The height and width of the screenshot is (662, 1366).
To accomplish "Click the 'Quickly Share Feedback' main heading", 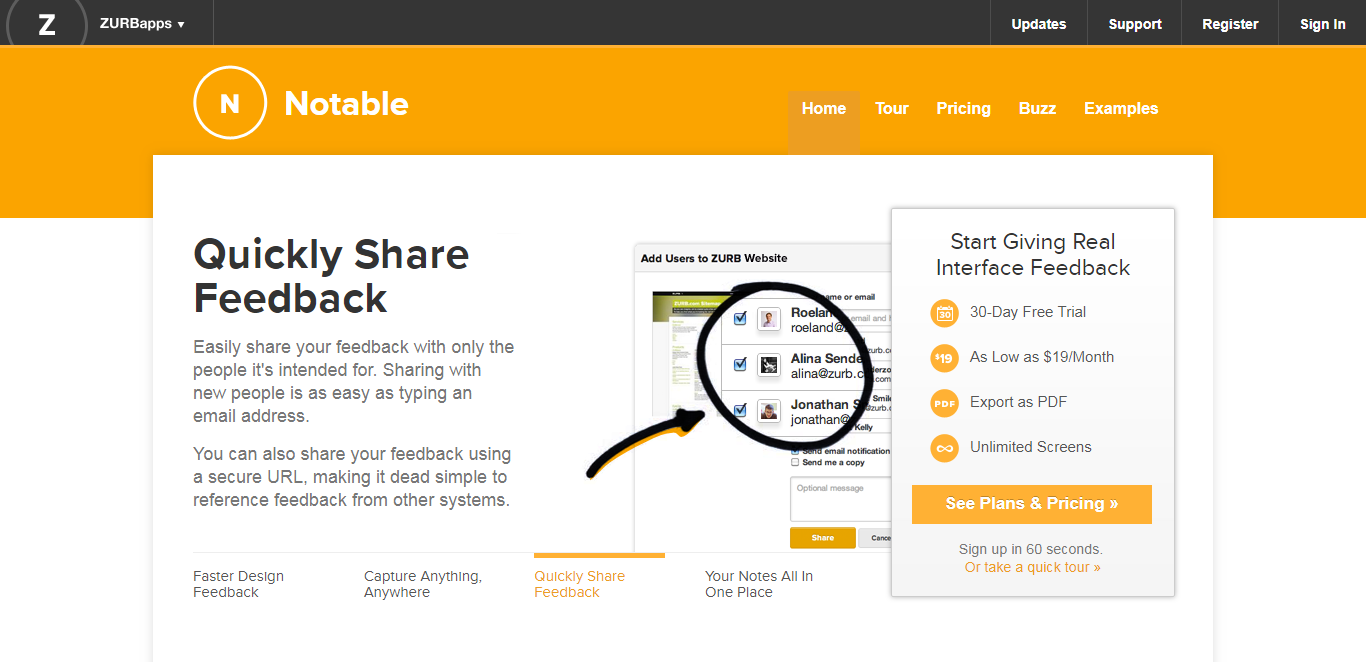I will point(331,276).
